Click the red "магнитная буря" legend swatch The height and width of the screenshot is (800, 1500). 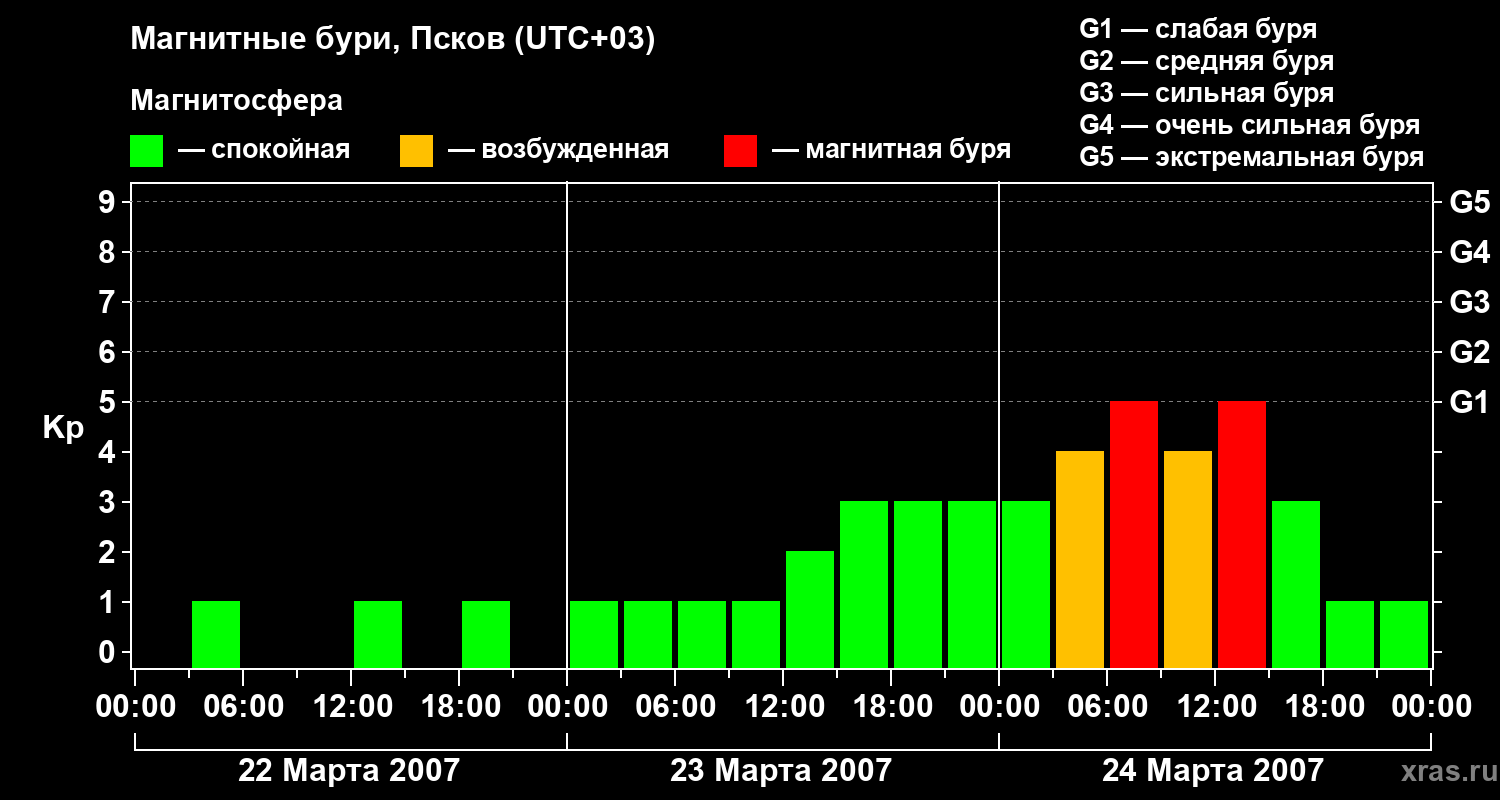tap(741, 151)
